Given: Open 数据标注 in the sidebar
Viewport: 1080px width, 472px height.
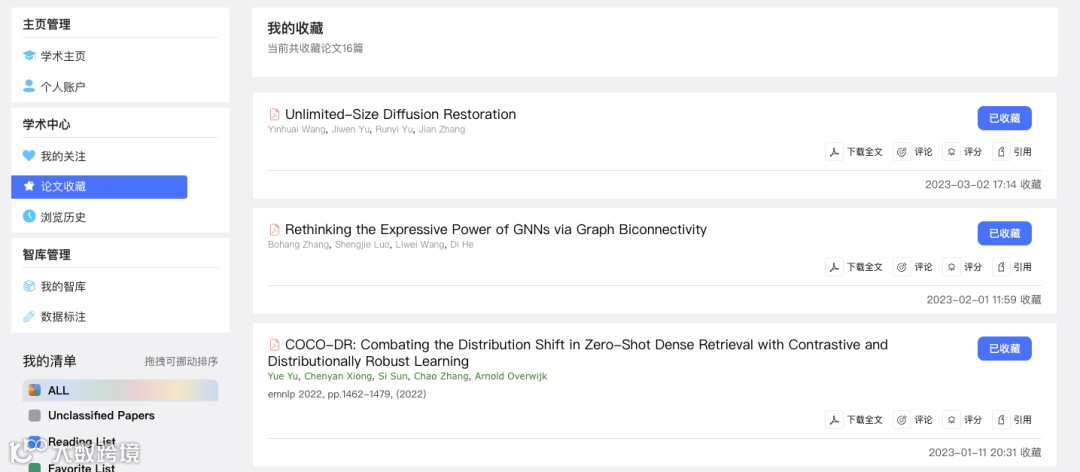Looking at the screenshot, I should pos(62,317).
